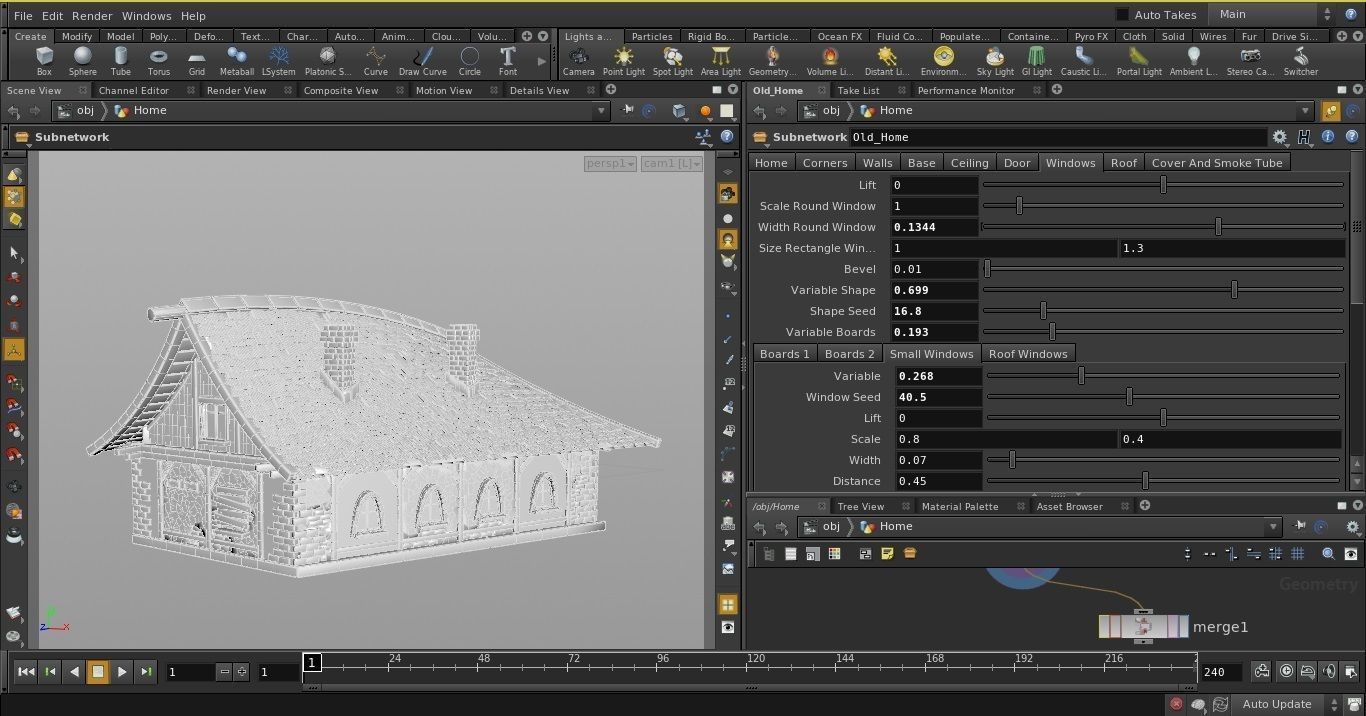Add a Stereo Camera rig
Screen dimensions: 1366x716
pos(1250,61)
